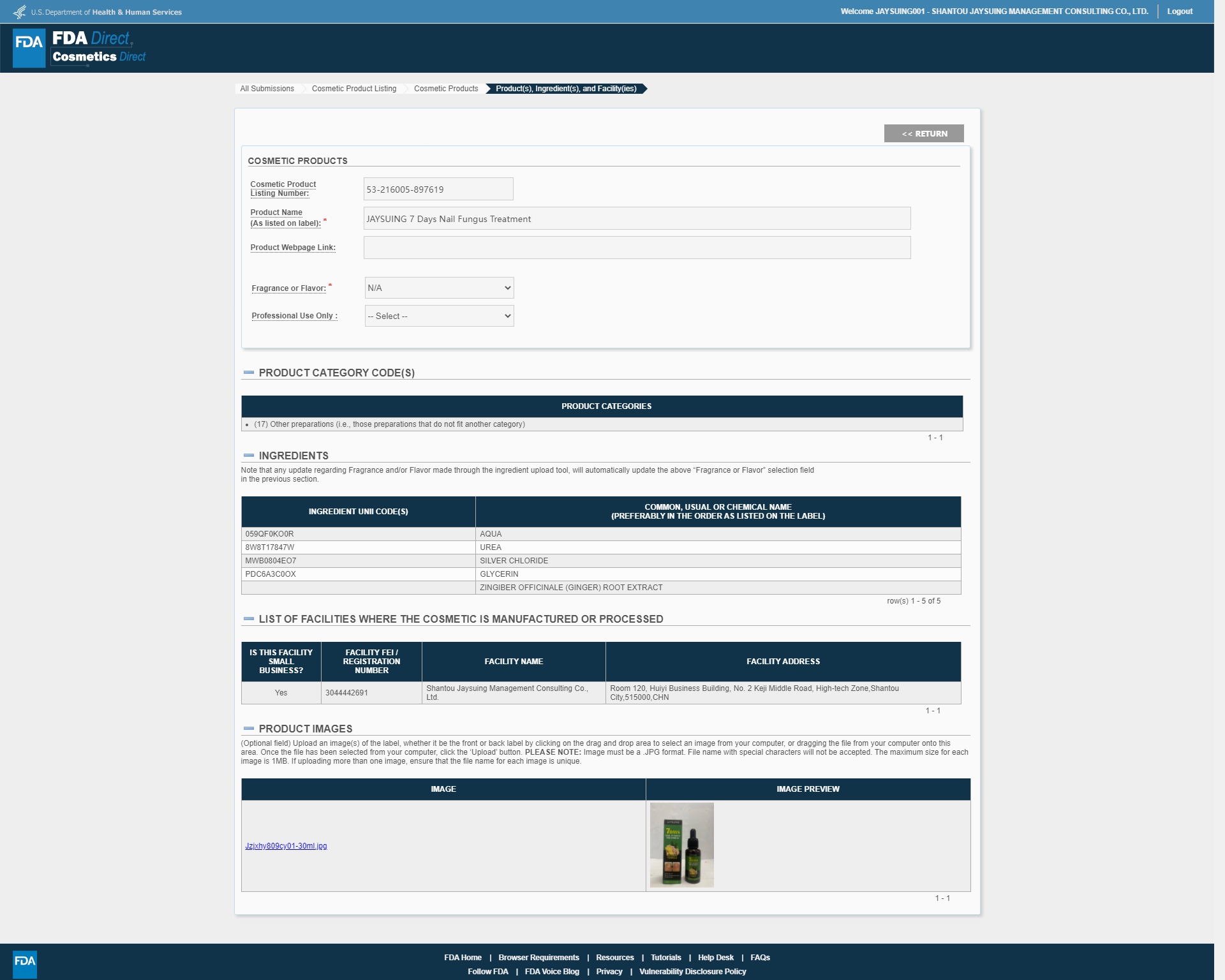Click the << RETURN button

pos(924,133)
